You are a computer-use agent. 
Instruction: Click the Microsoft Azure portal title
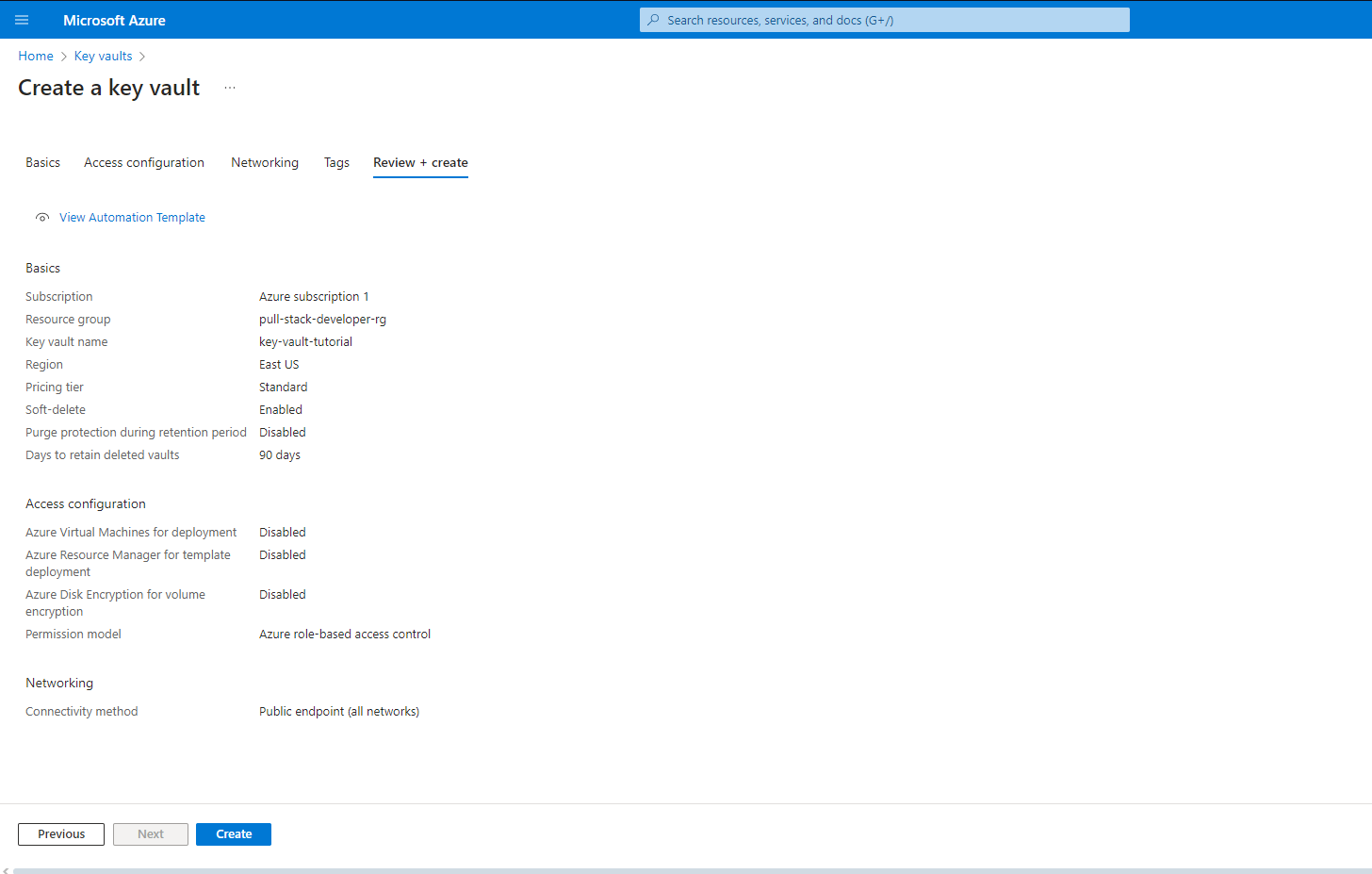[114, 20]
